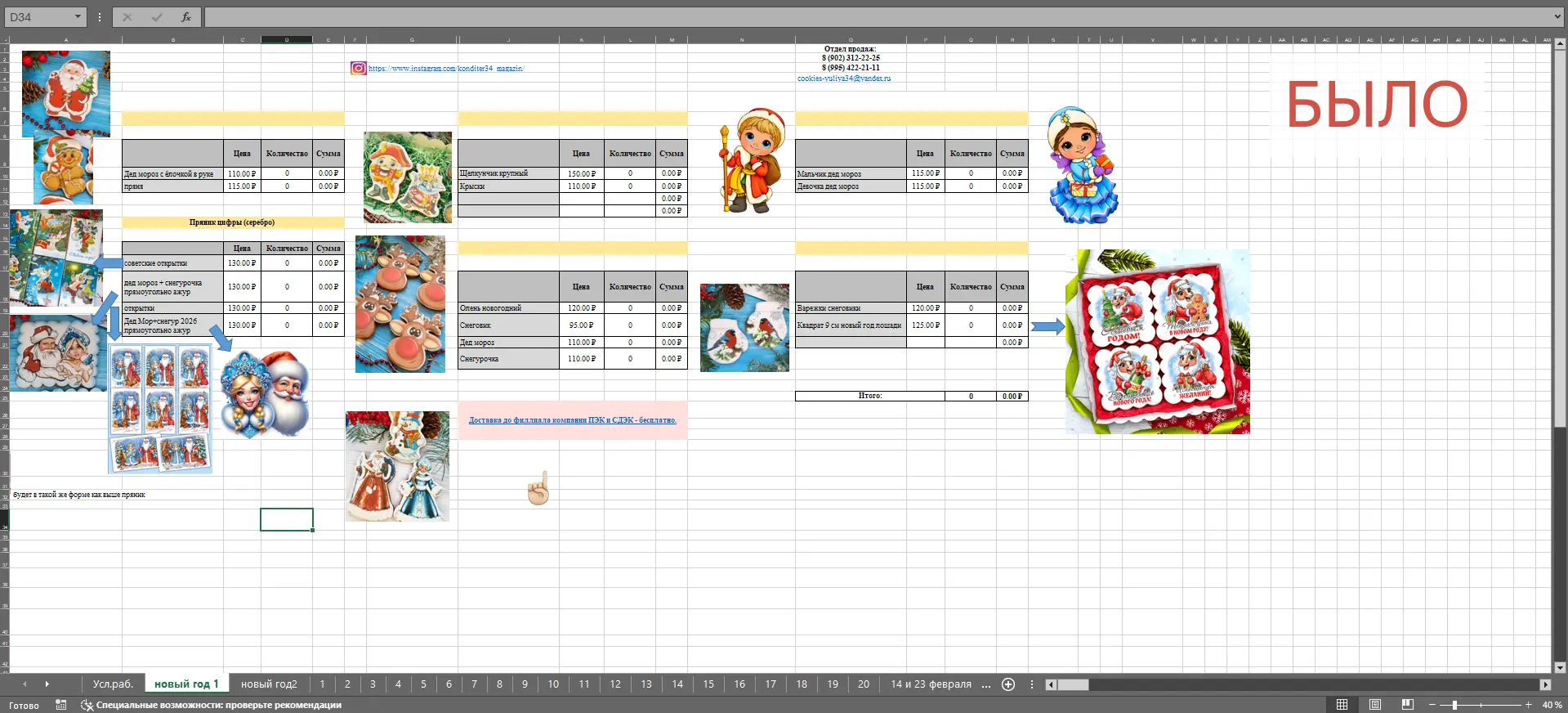This screenshot has height=713, width=1568.
Task: Open zoom level 40 % dialog
Action: 1552,705
